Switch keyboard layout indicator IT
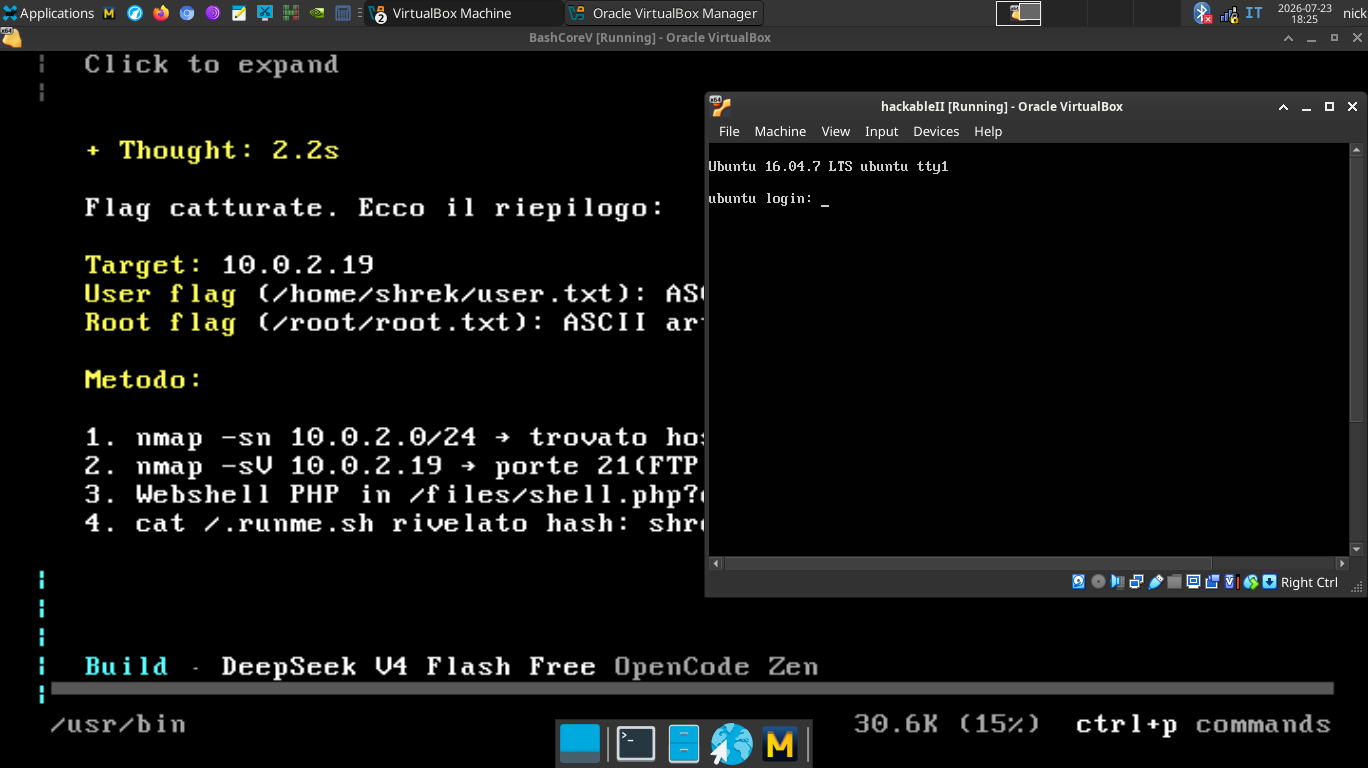This screenshot has width=1368, height=768. point(1253,13)
